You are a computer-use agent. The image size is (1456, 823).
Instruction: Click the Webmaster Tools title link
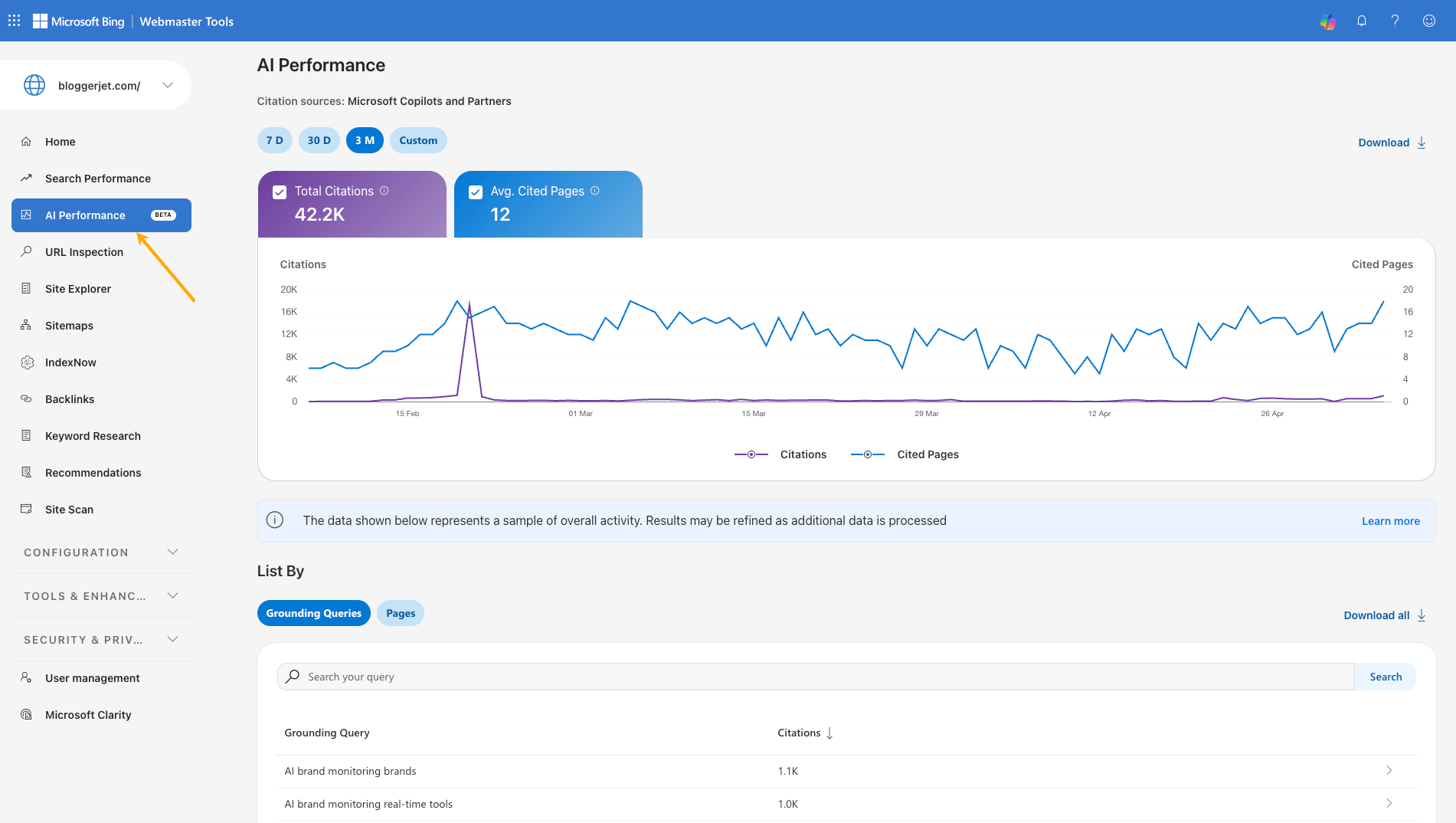[x=186, y=21]
